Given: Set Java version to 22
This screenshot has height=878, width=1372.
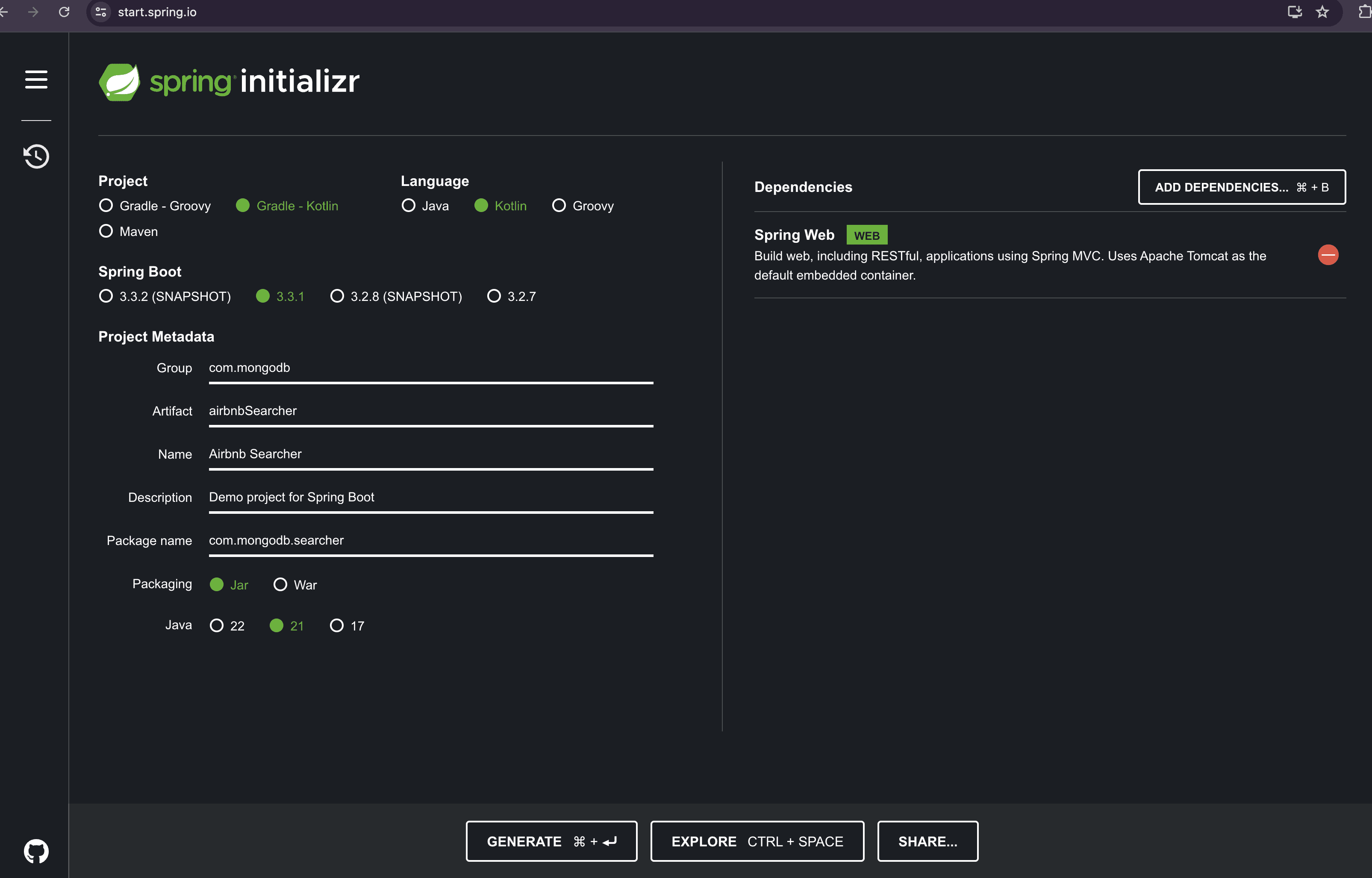Looking at the screenshot, I should tap(227, 626).
